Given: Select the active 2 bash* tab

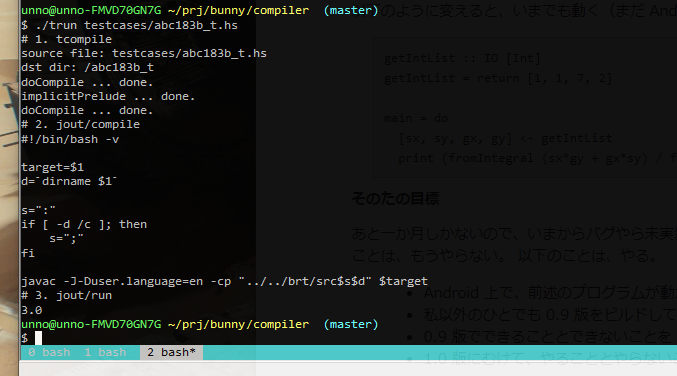Looking at the screenshot, I should (x=171, y=352).
